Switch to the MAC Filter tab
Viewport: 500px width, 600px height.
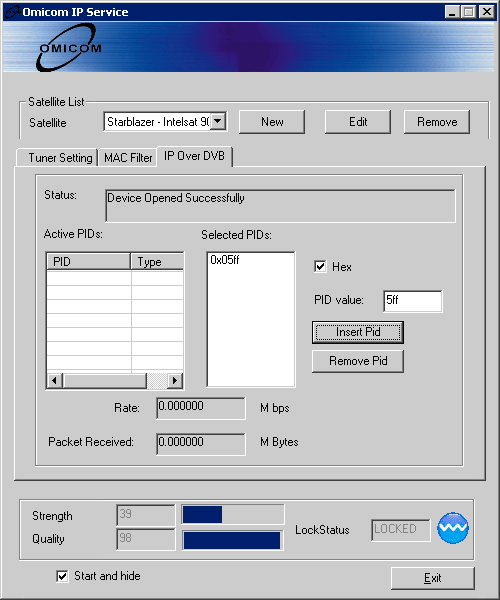[128, 157]
